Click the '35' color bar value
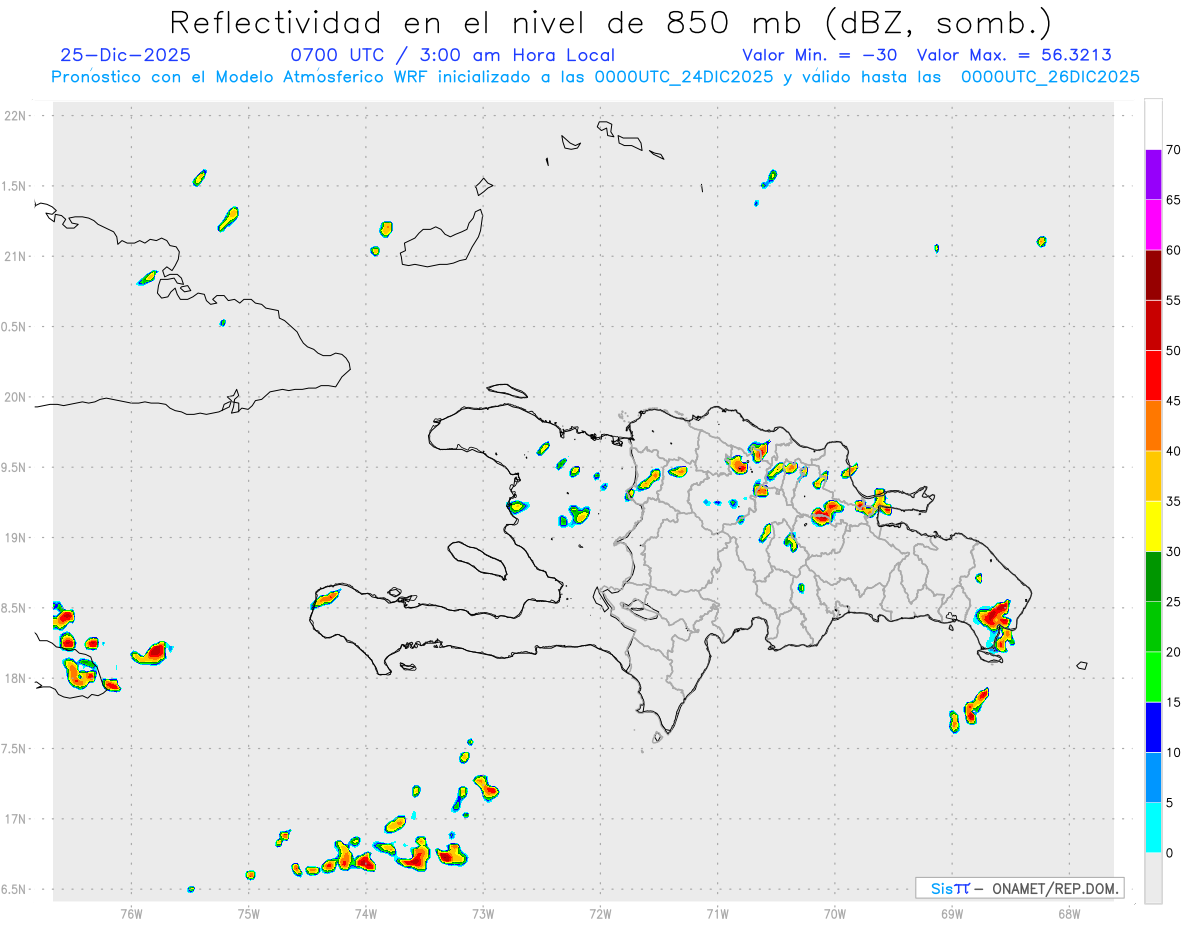This screenshot has width=1200, height=927. [1173, 501]
